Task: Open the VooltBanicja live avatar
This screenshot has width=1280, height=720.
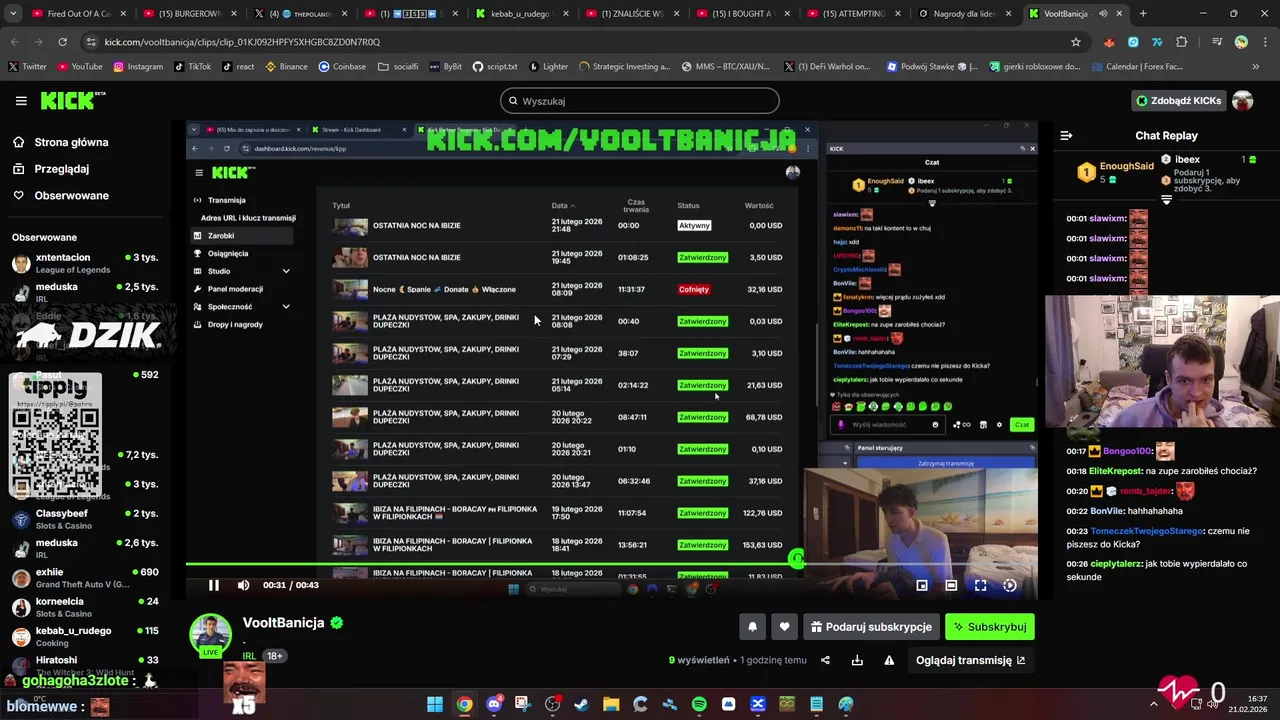Action: 210,636
